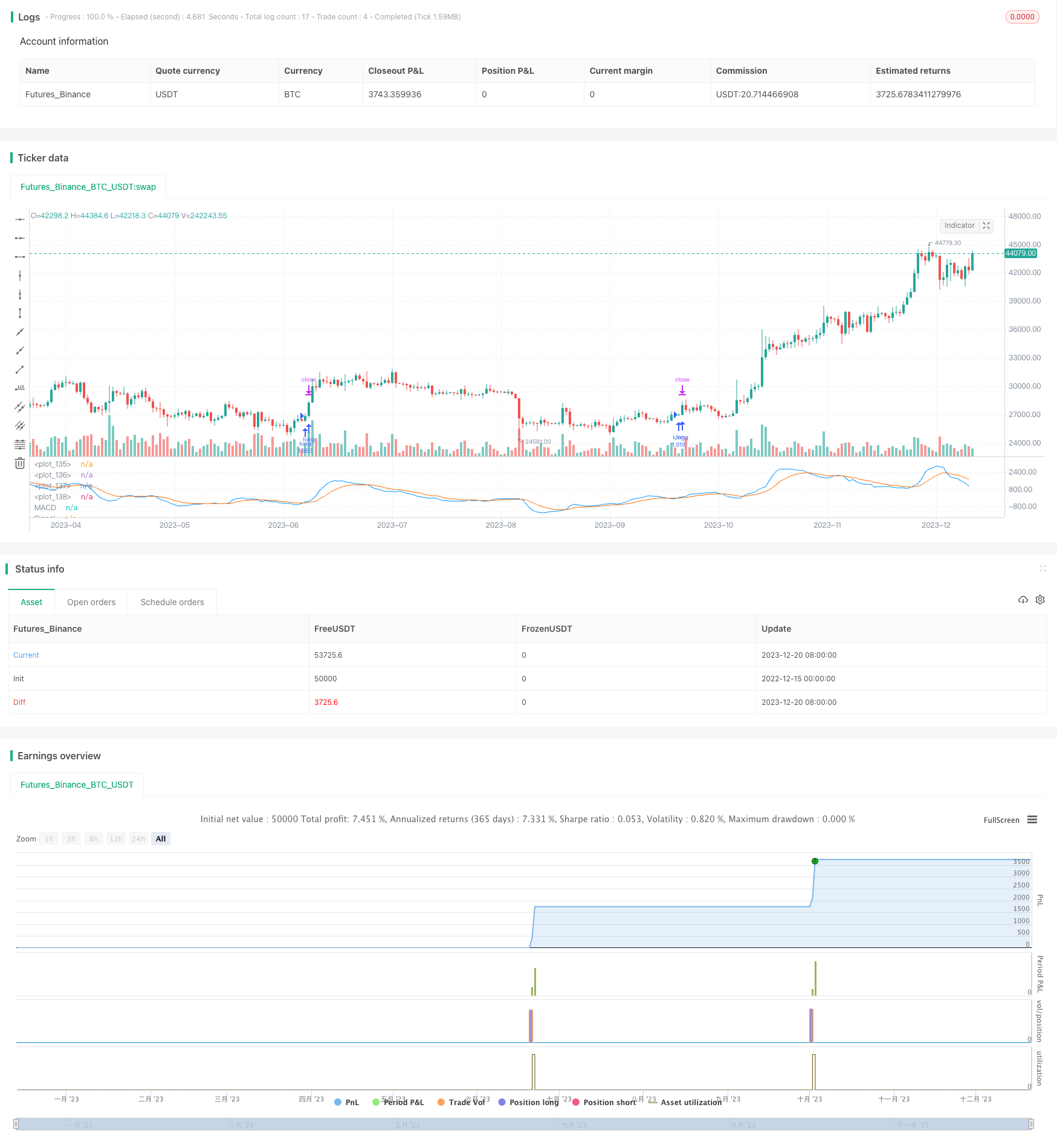Export asset data via cloud download icon
The width and height of the screenshot is (1057, 1148).
coord(1023,599)
